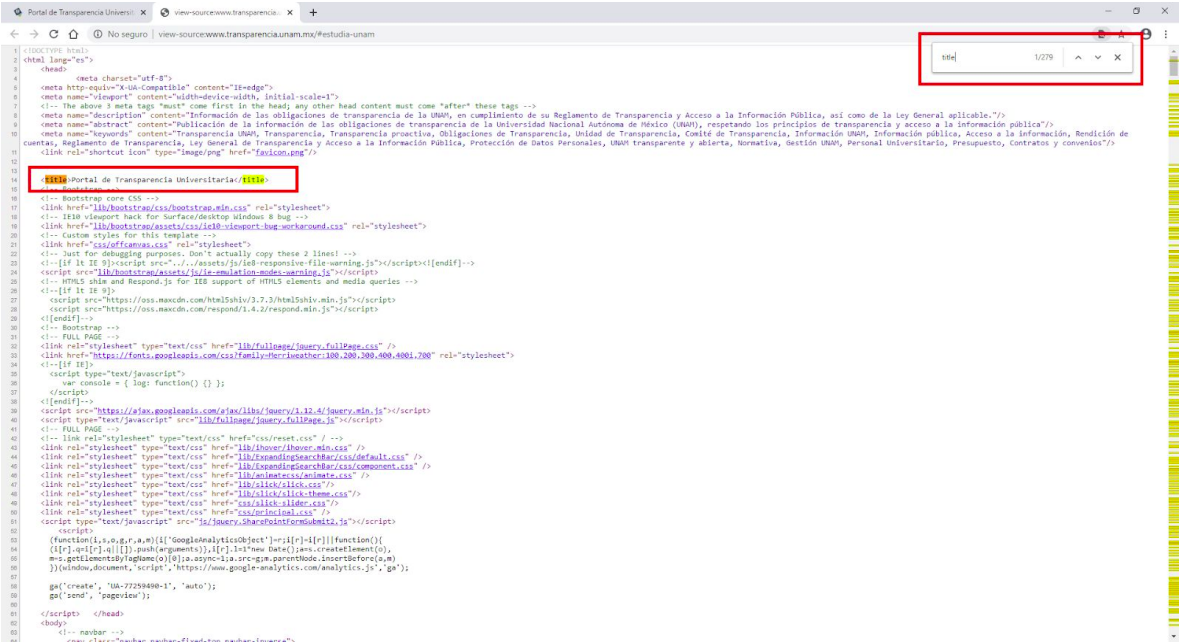Click scrollbar up arrow
The width and height of the screenshot is (1181, 643).
[1173, 51]
